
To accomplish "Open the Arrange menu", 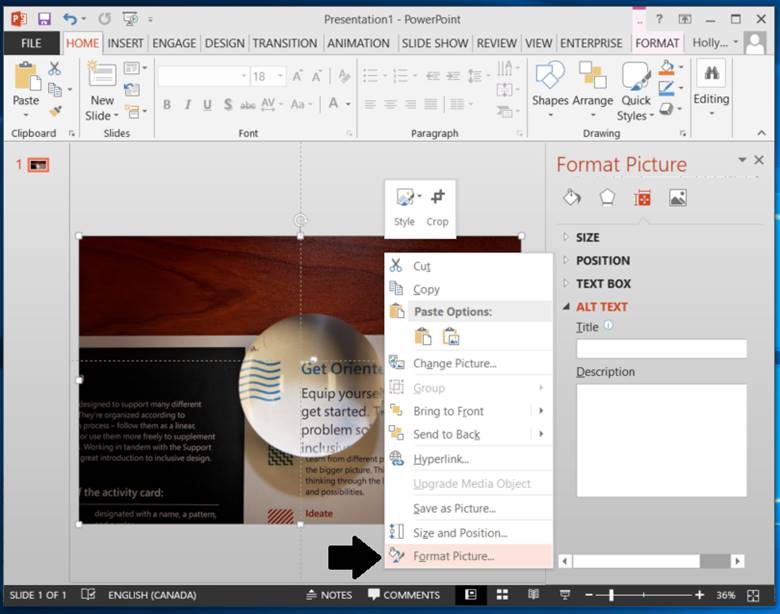I will pos(592,89).
